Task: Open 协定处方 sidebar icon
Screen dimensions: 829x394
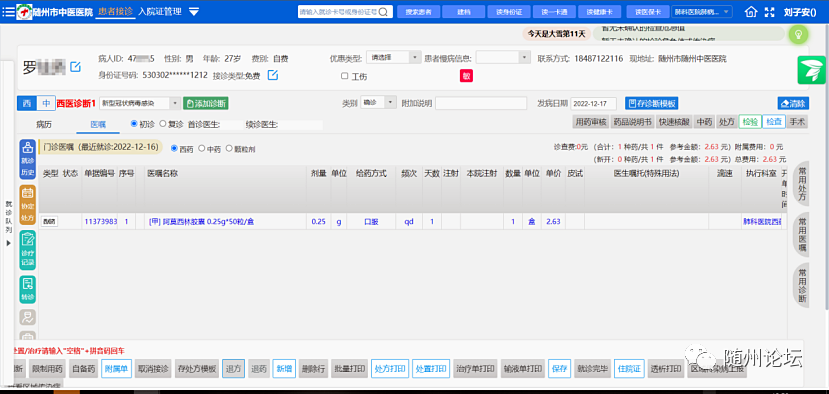Action: (x=27, y=204)
